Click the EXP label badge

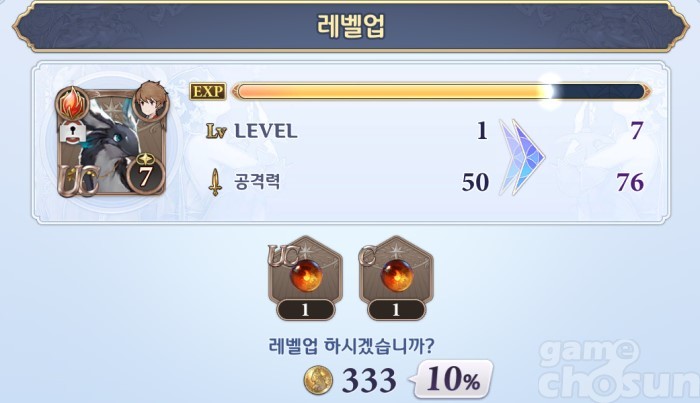point(208,91)
